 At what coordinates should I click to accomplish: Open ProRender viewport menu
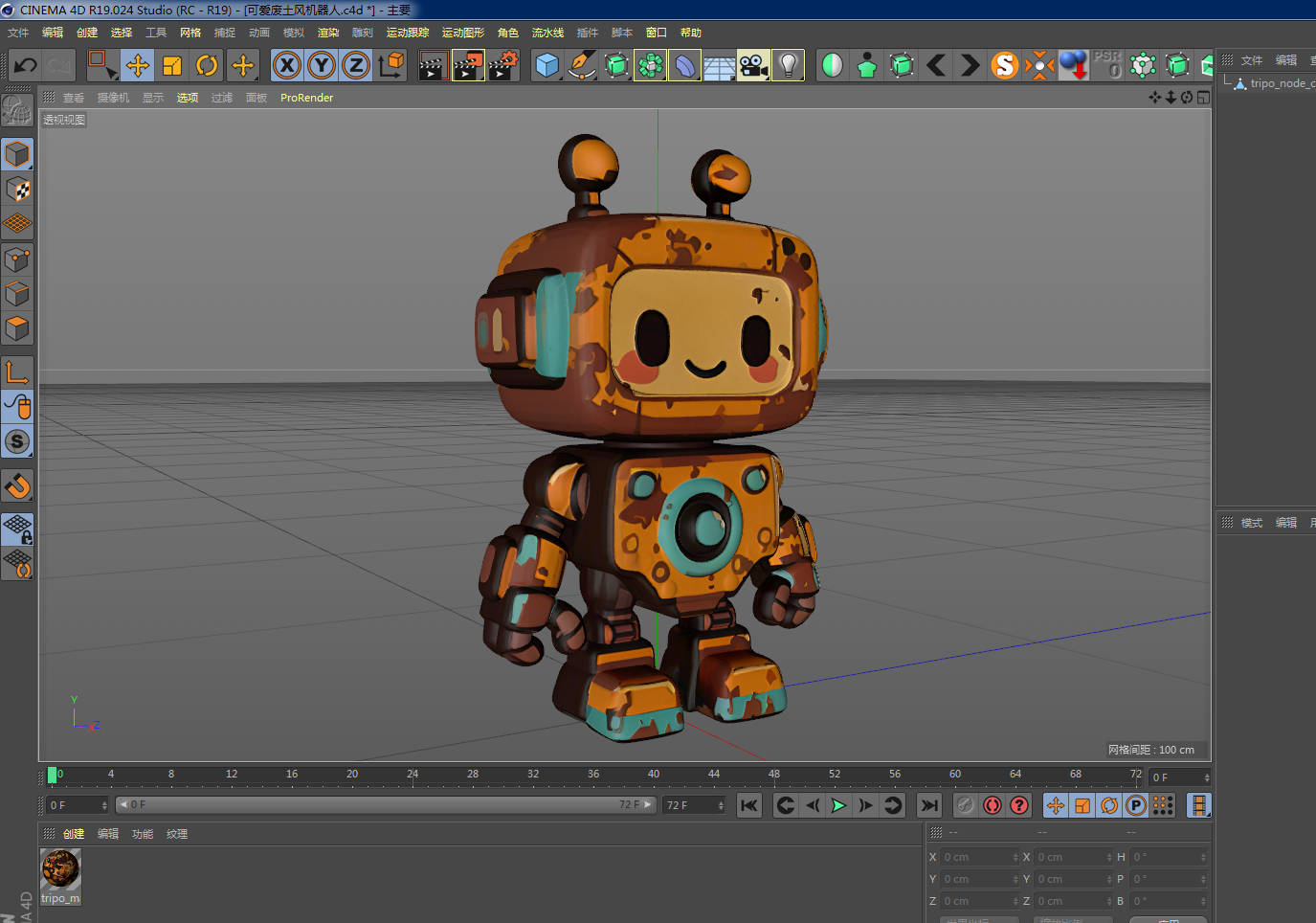306,98
